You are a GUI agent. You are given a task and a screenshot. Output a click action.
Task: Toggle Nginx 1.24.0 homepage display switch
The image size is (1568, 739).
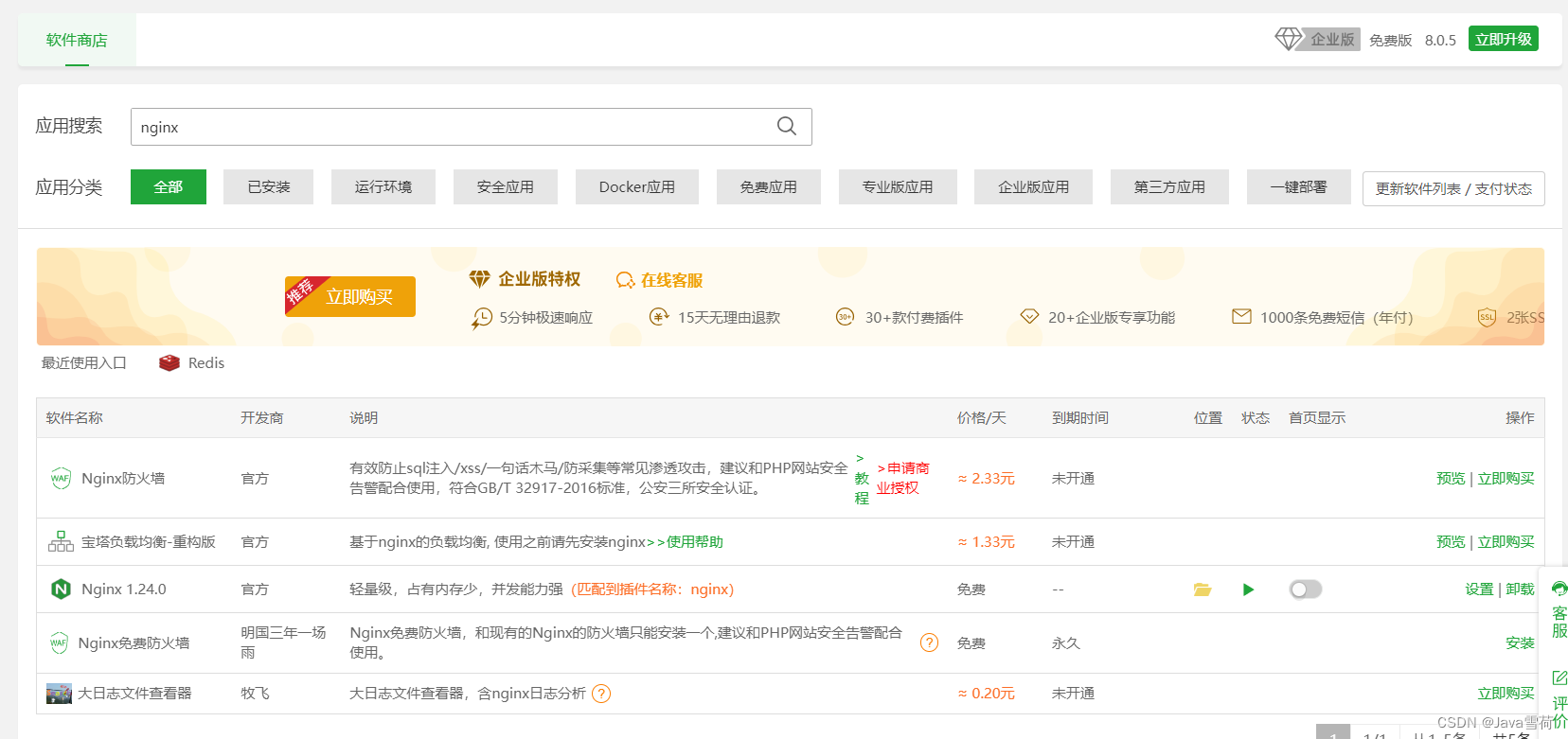(1306, 589)
